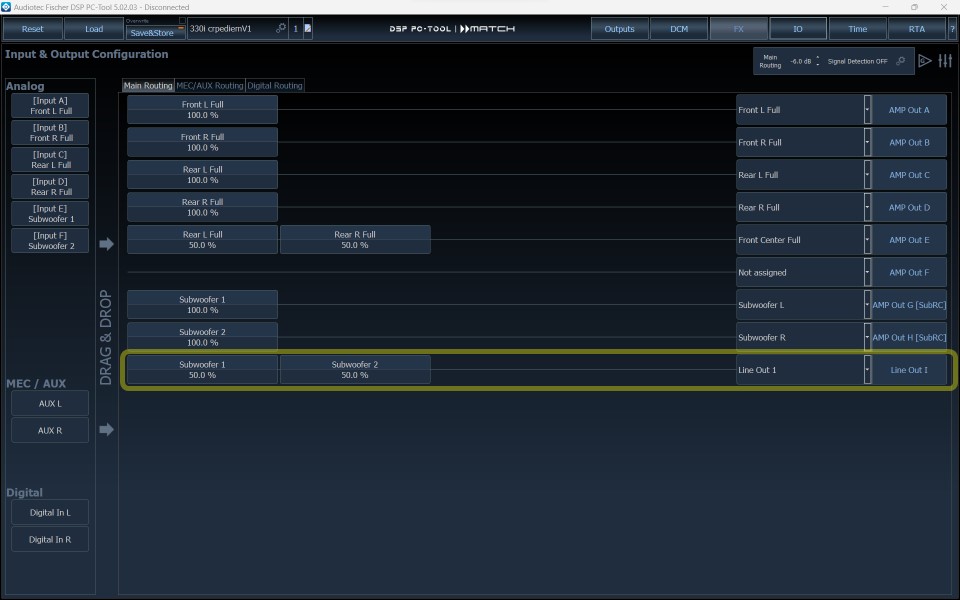Open the Outputs page
This screenshot has height=600, width=960.
(x=619, y=29)
